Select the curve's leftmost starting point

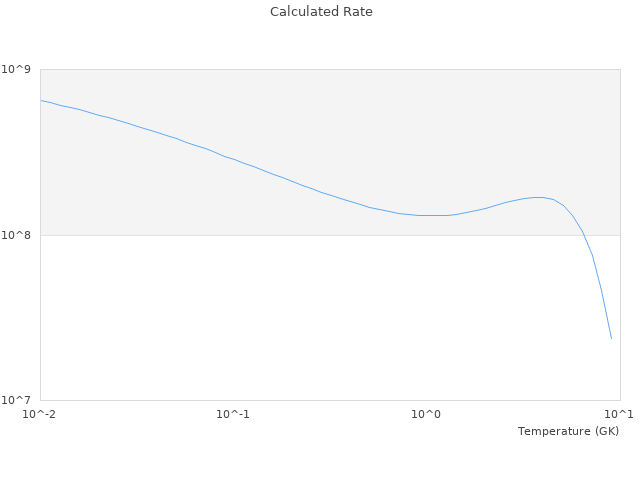tap(41, 100)
